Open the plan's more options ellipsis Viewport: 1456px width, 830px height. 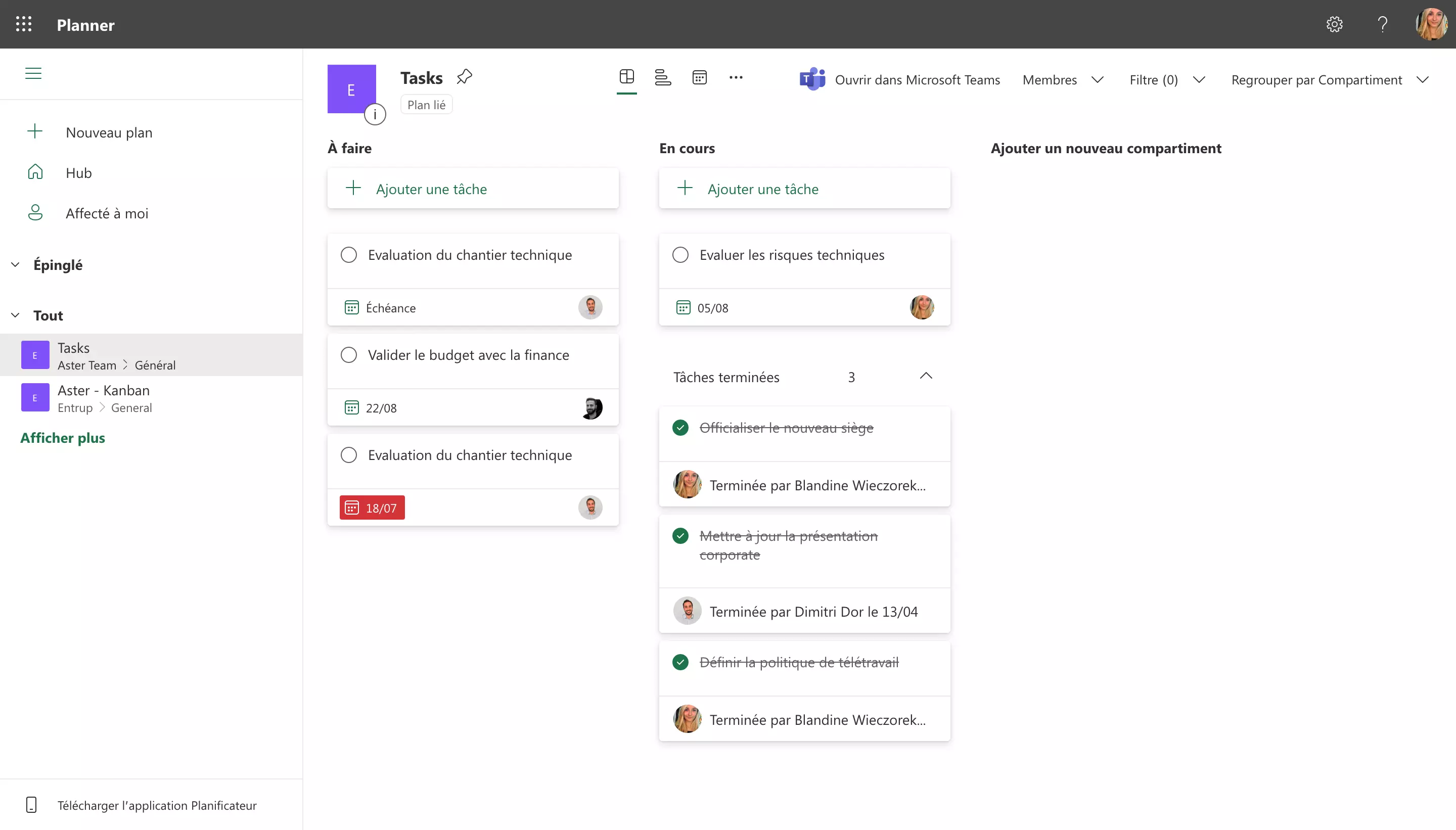pyautogui.click(x=736, y=77)
